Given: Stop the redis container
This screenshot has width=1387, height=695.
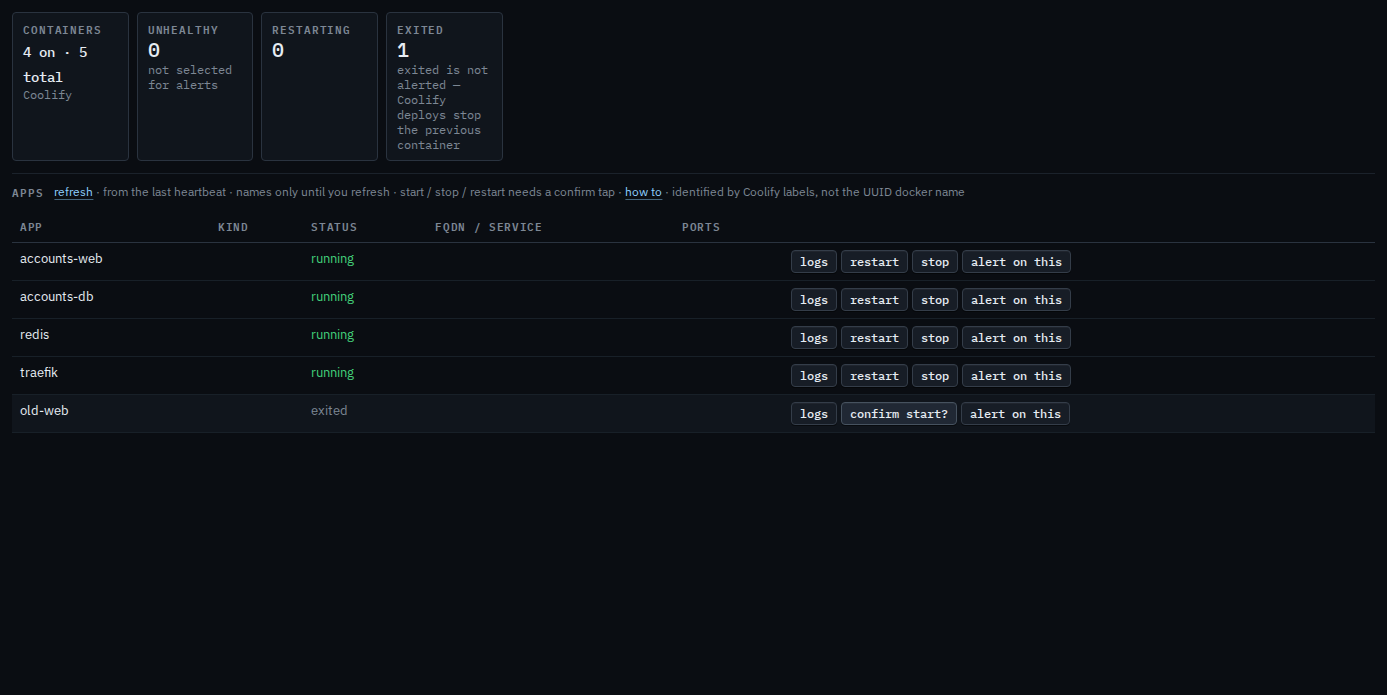Looking at the screenshot, I should click(x=935, y=338).
